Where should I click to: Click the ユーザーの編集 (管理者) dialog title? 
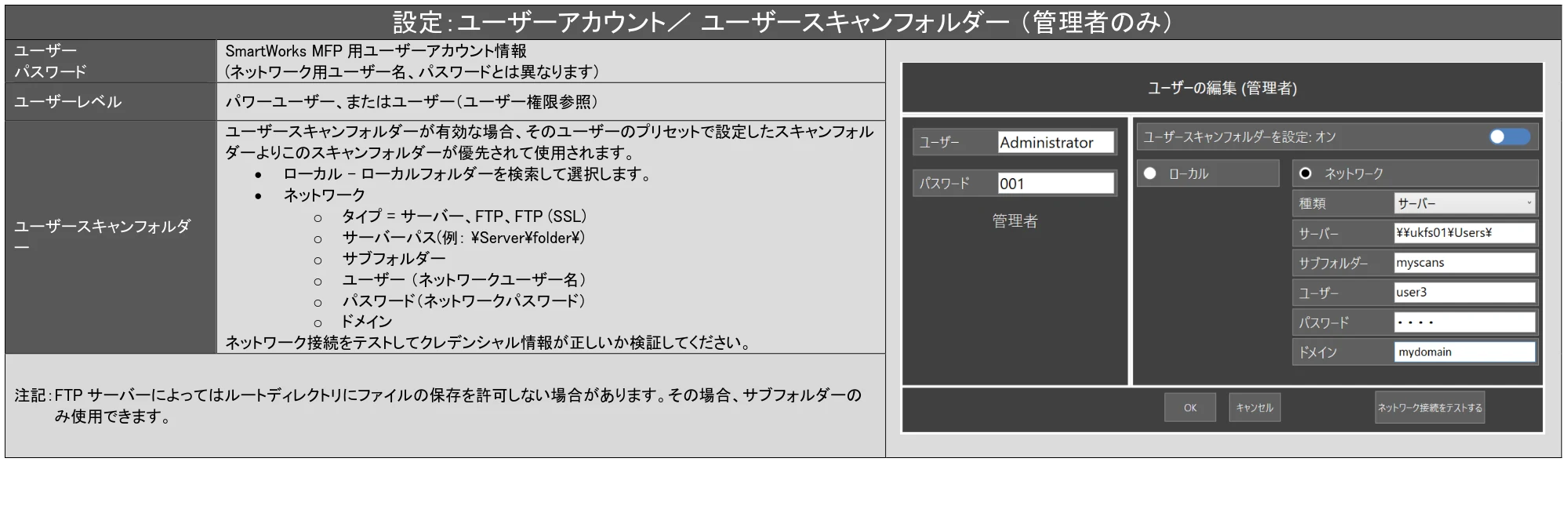(1222, 88)
